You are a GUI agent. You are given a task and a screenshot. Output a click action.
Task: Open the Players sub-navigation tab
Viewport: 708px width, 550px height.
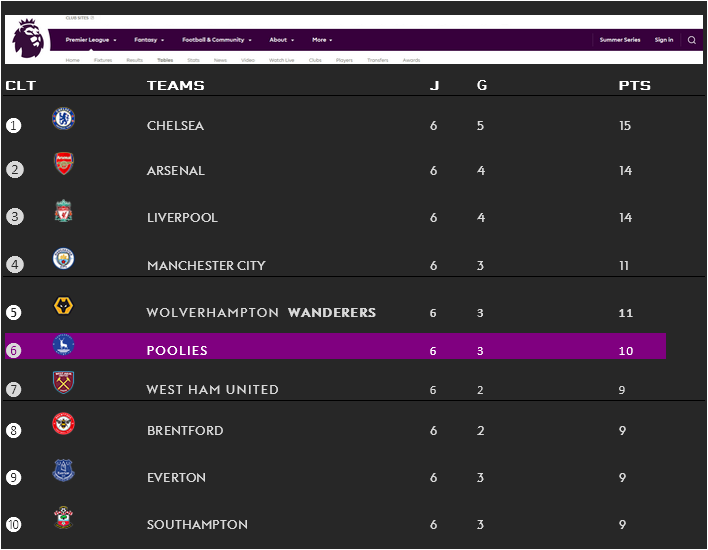pos(345,60)
